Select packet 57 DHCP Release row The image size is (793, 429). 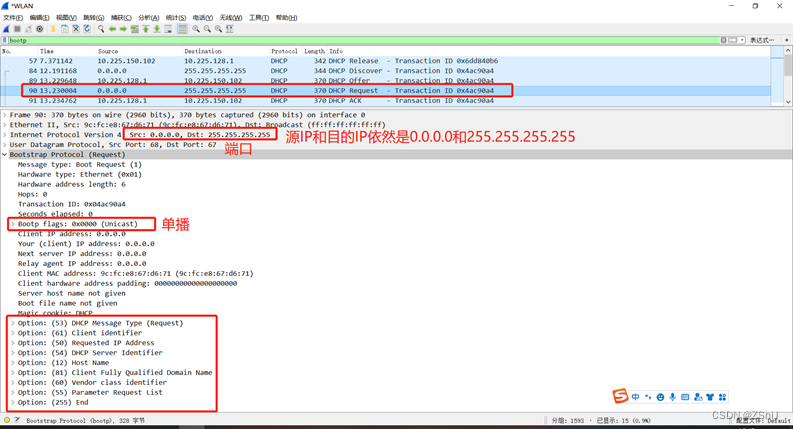click(x=385, y=61)
